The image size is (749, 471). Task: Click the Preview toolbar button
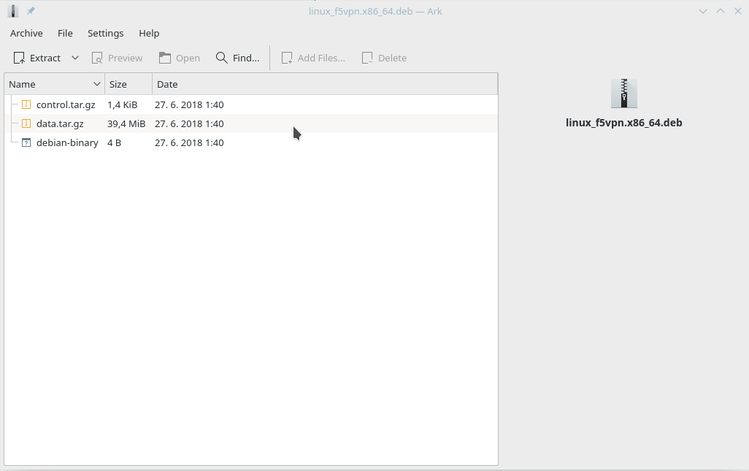(x=117, y=58)
